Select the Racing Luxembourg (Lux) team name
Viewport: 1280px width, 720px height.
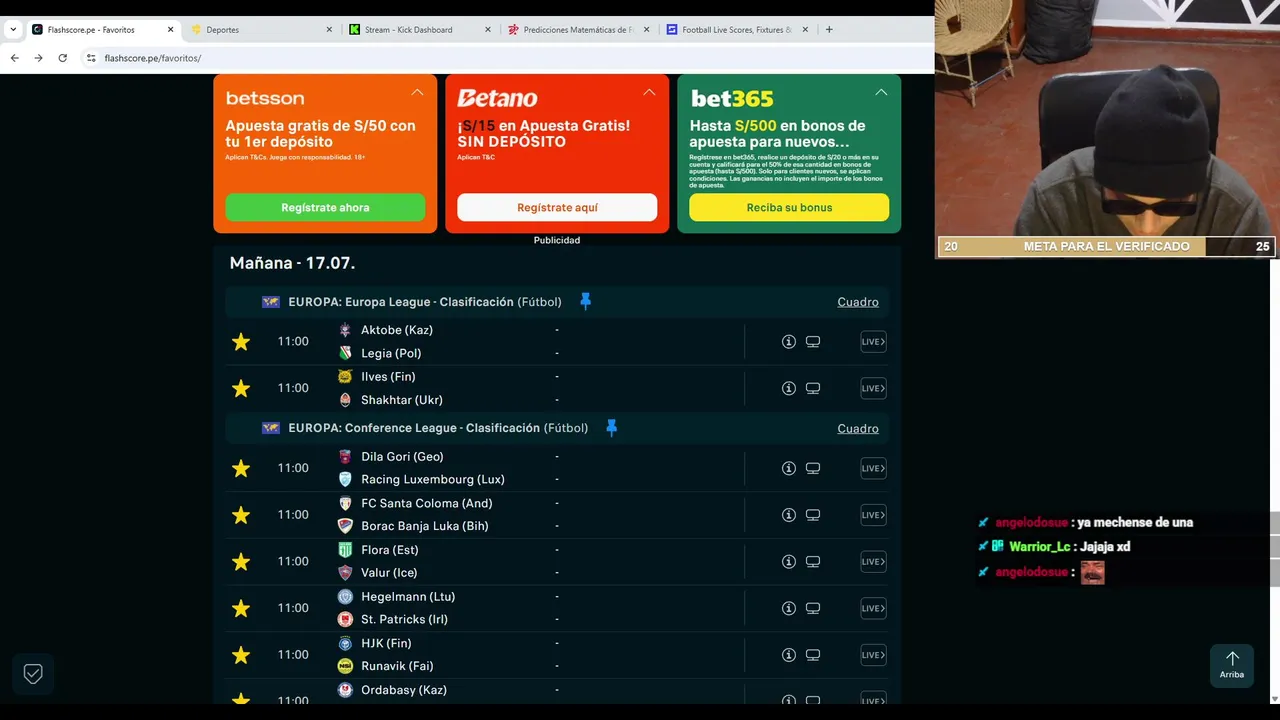coord(433,479)
